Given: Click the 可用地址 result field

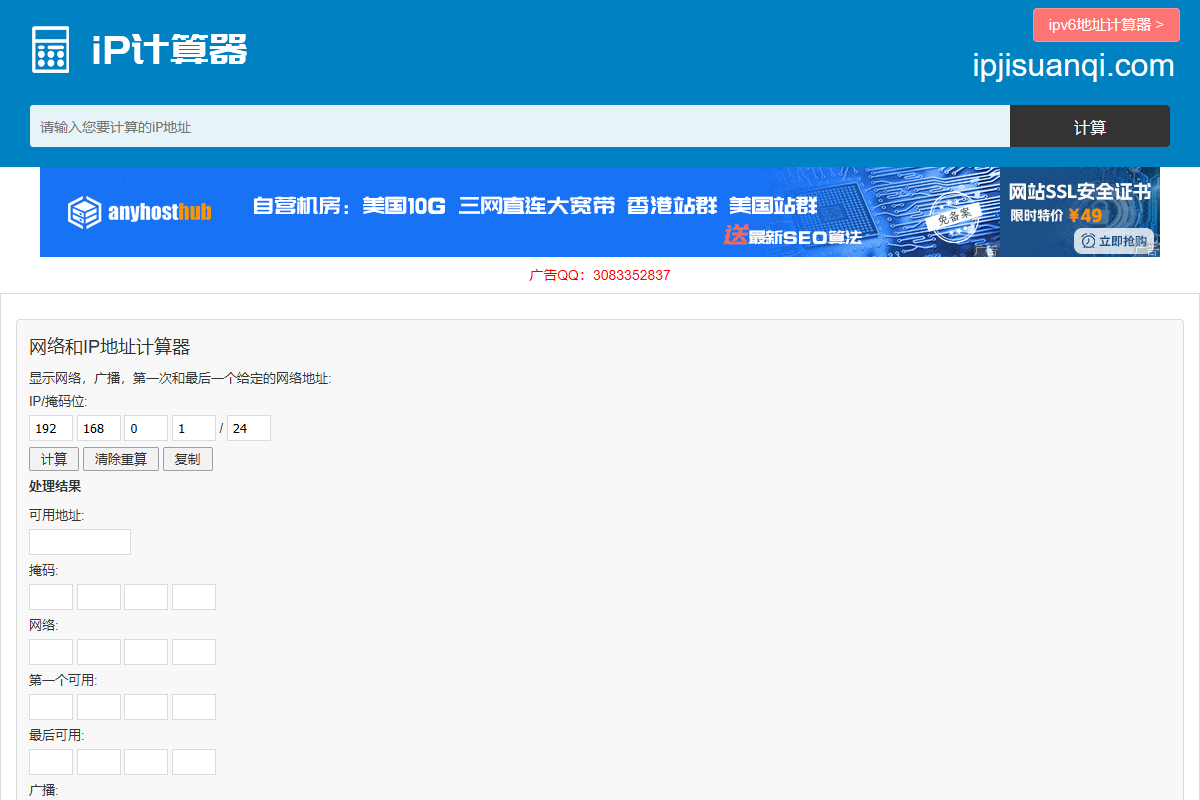Looking at the screenshot, I should click(80, 542).
